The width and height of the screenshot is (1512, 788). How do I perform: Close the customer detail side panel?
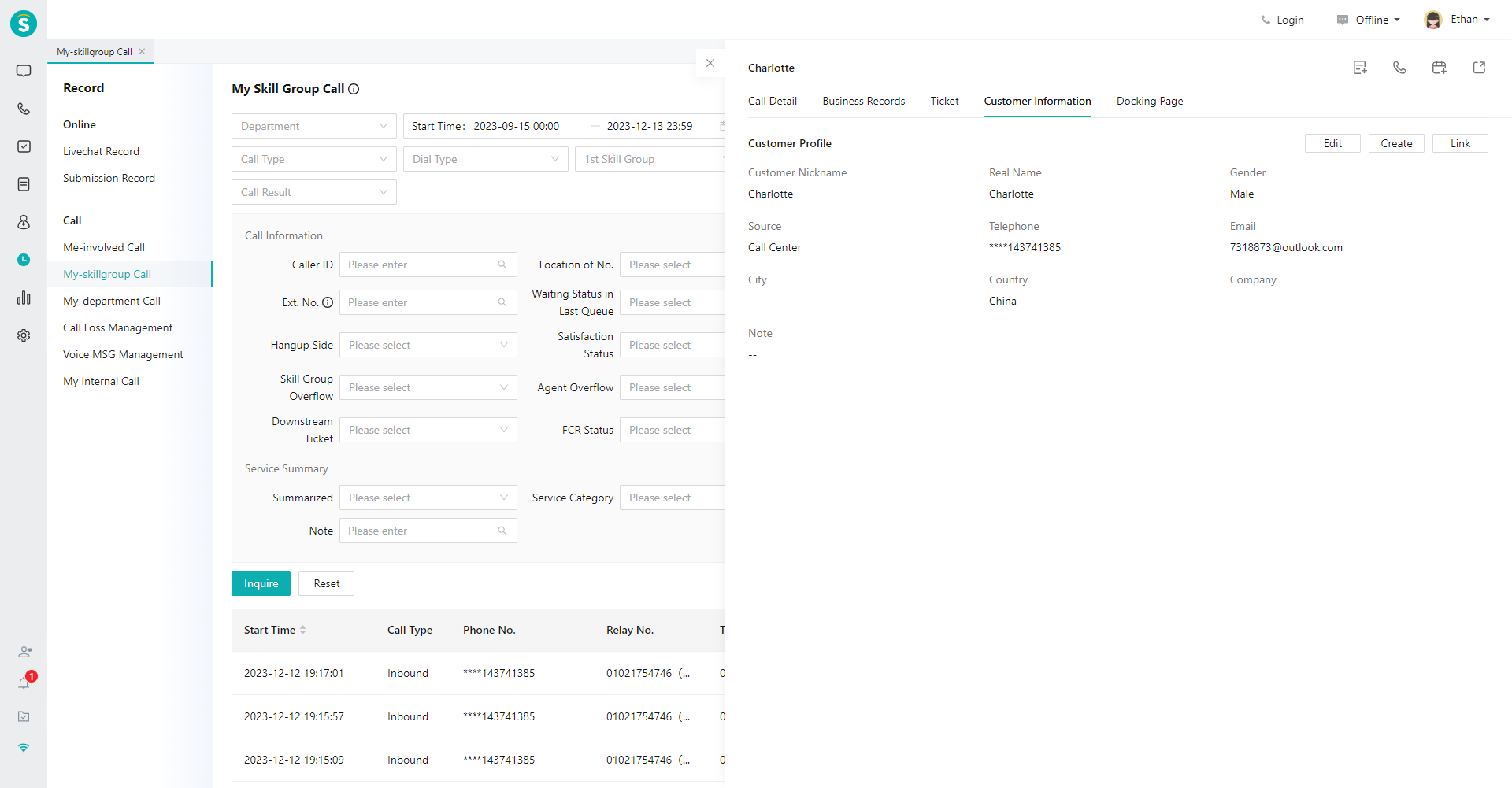[x=710, y=63]
